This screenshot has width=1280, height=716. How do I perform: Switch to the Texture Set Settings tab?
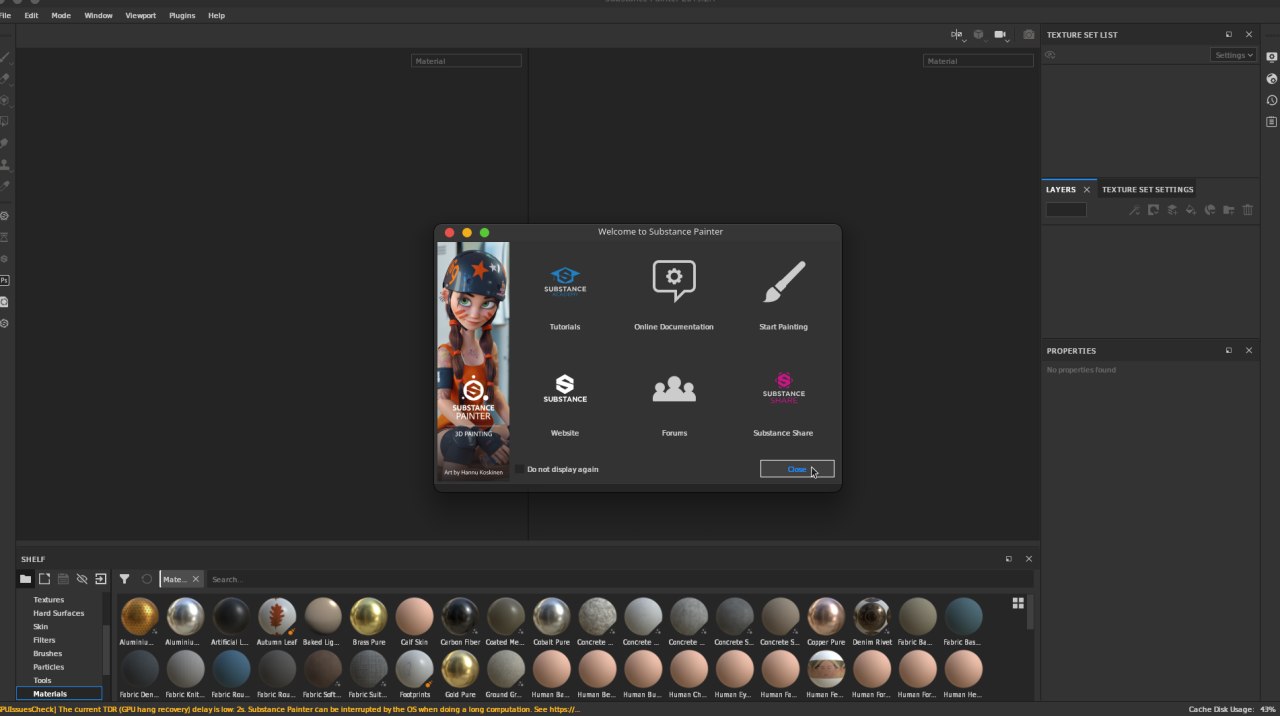[1147, 189]
